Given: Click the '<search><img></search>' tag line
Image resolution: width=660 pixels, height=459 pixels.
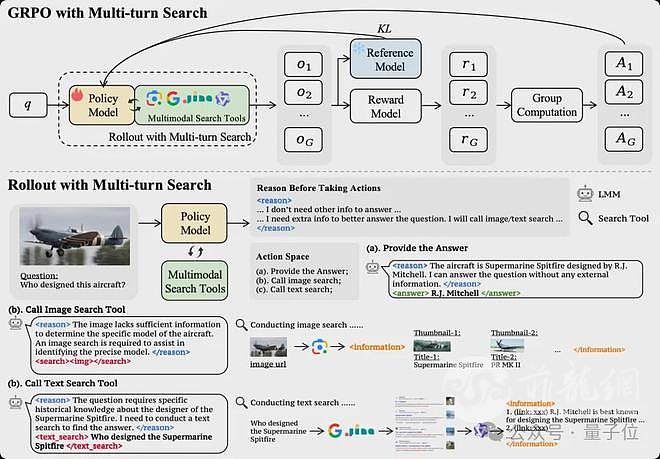Looking at the screenshot, I should point(83,361).
